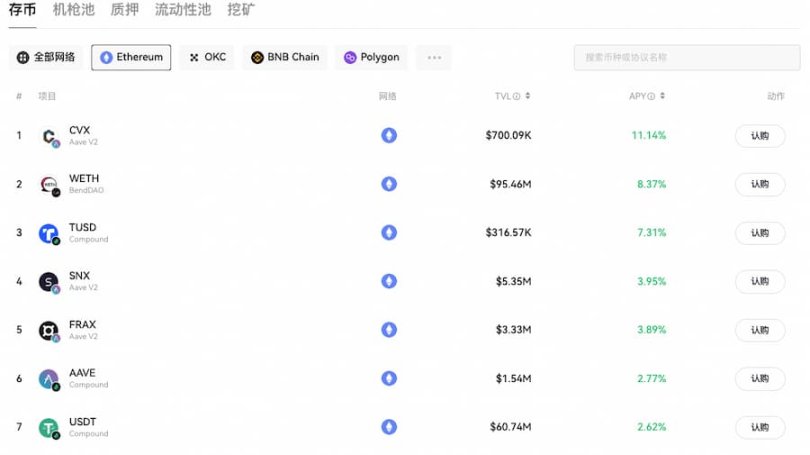The image size is (810, 455).
Task: Click the $5.35M TVL value
Action: tap(513, 281)
